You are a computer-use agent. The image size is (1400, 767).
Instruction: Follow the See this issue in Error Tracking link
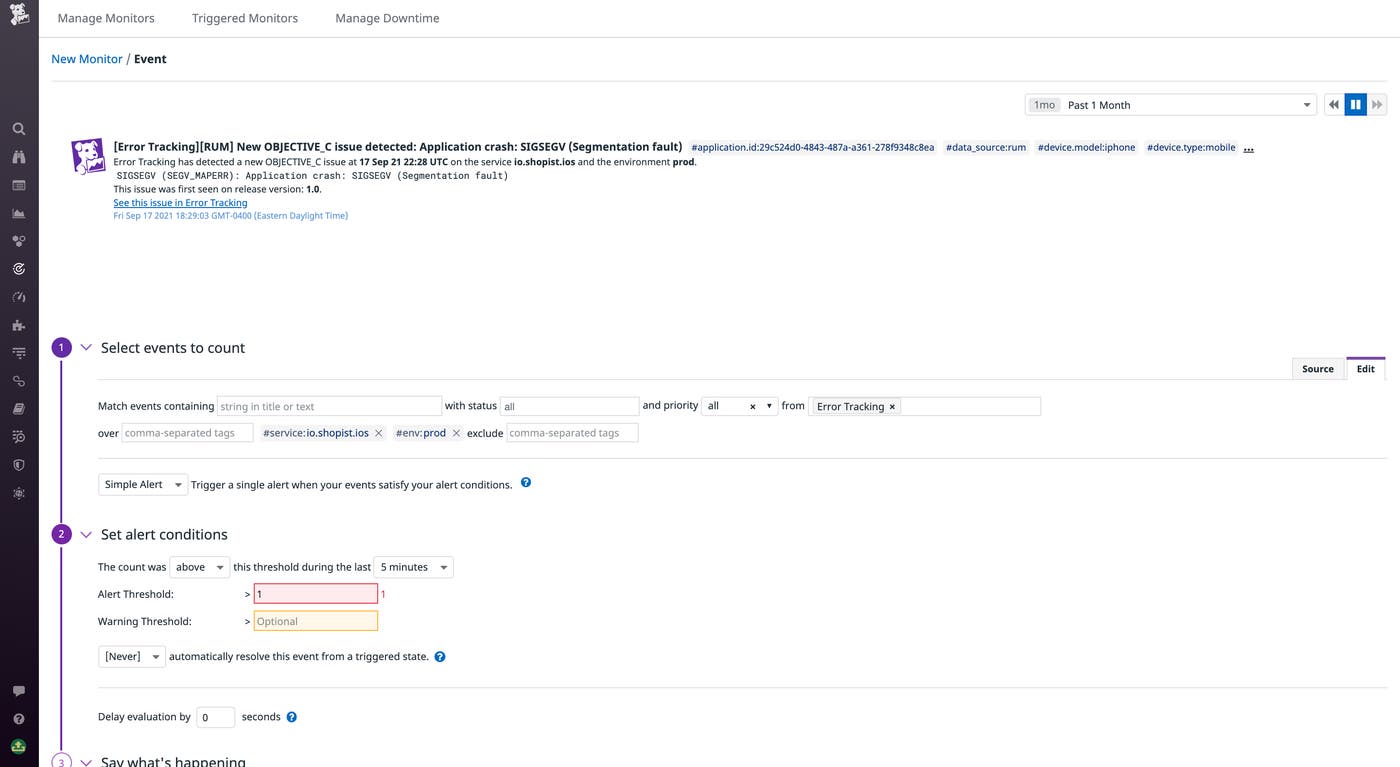(x=180, y=202)
